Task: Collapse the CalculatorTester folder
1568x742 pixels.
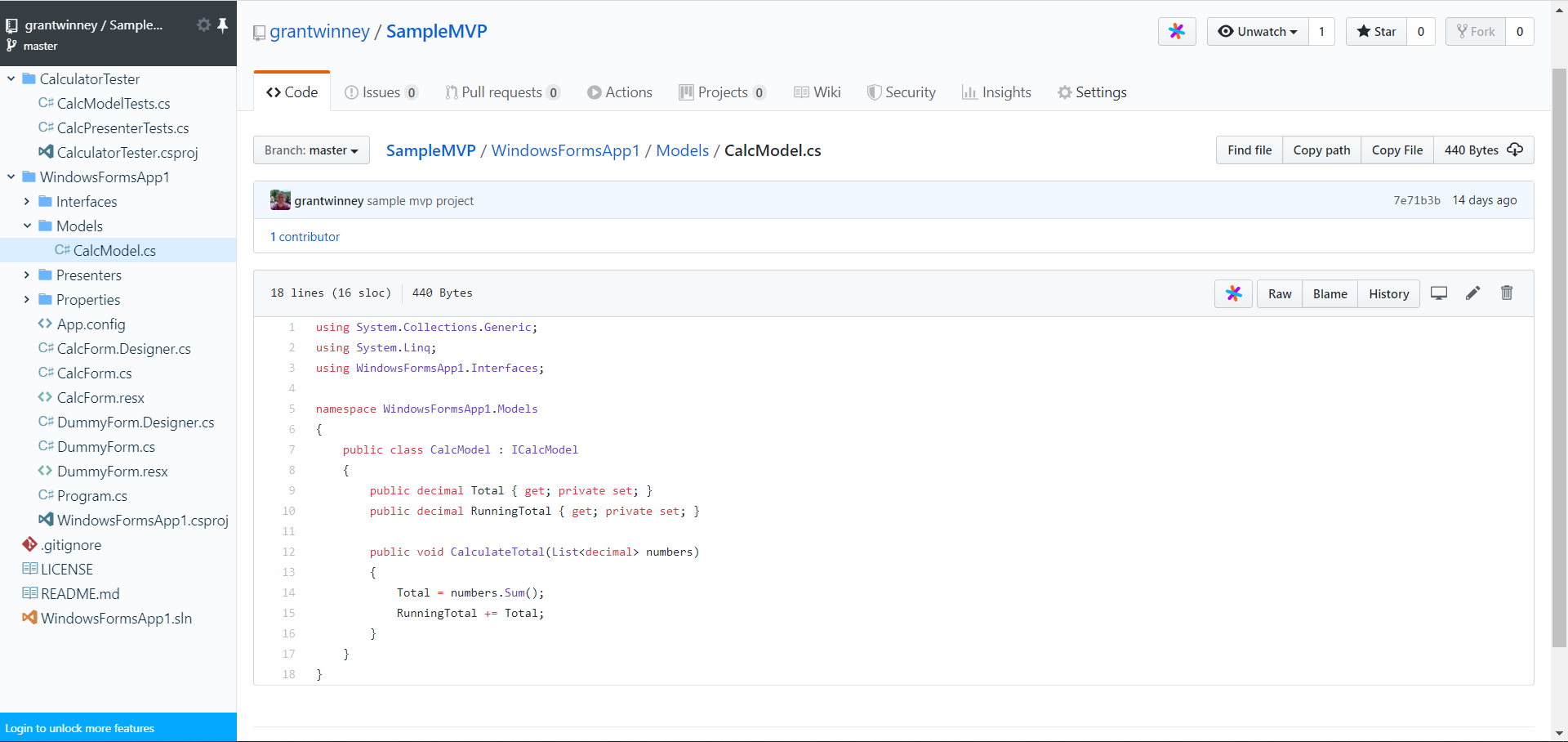Action: pos(11,79)
